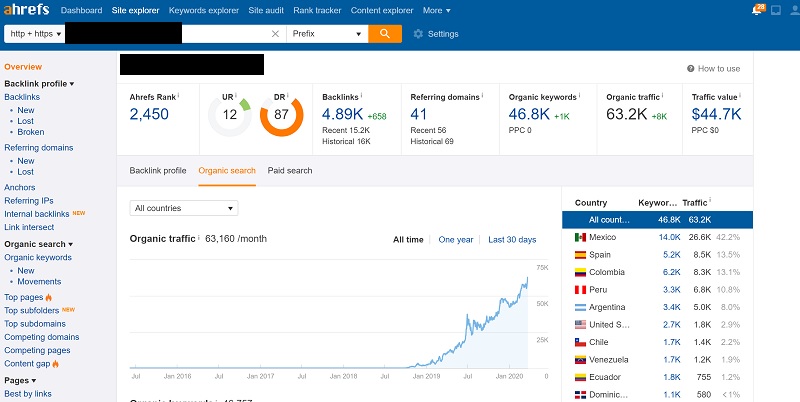Click the DR 87 donut gauge
Screen dimensions: 800x402
[281, 115]
